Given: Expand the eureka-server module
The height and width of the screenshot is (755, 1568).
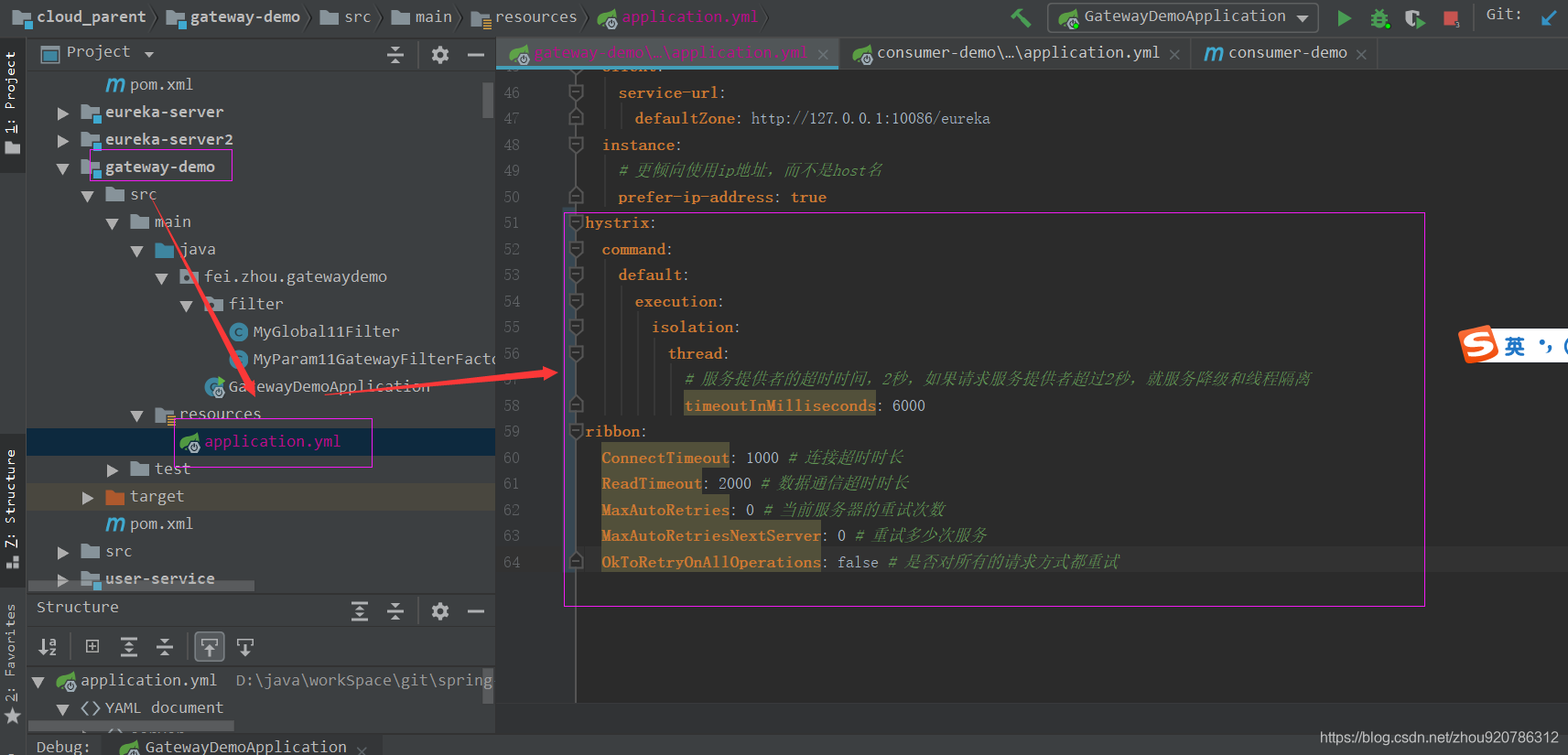Looking at the screenshot, I should (x=63, y=113).
